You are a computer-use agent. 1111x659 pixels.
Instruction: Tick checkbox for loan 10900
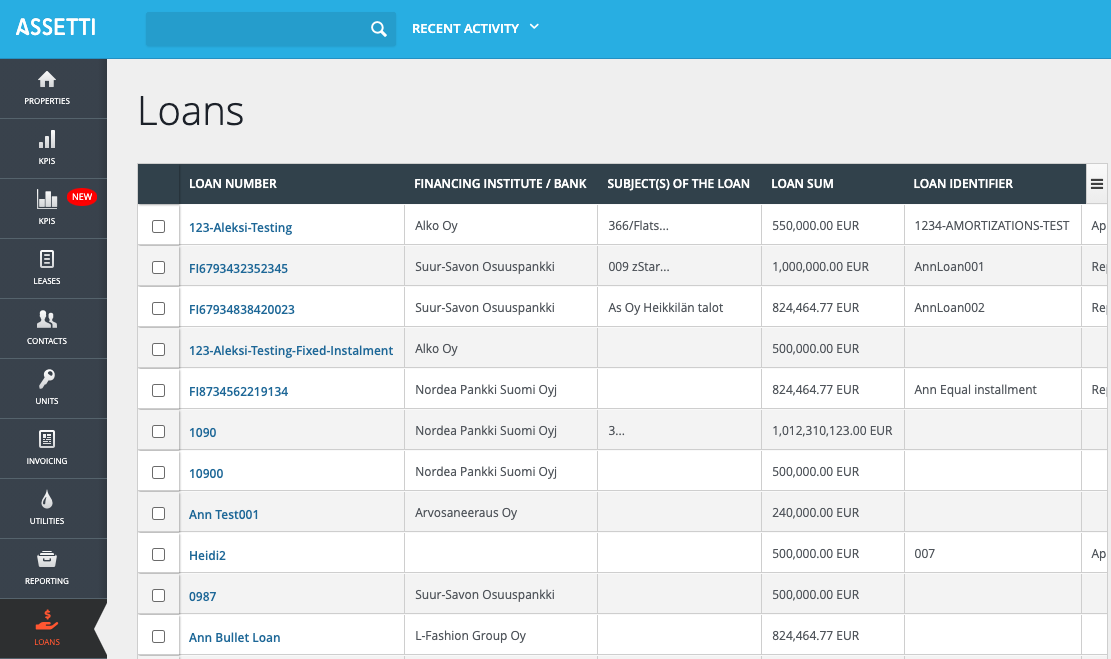(x=159, y=473)
